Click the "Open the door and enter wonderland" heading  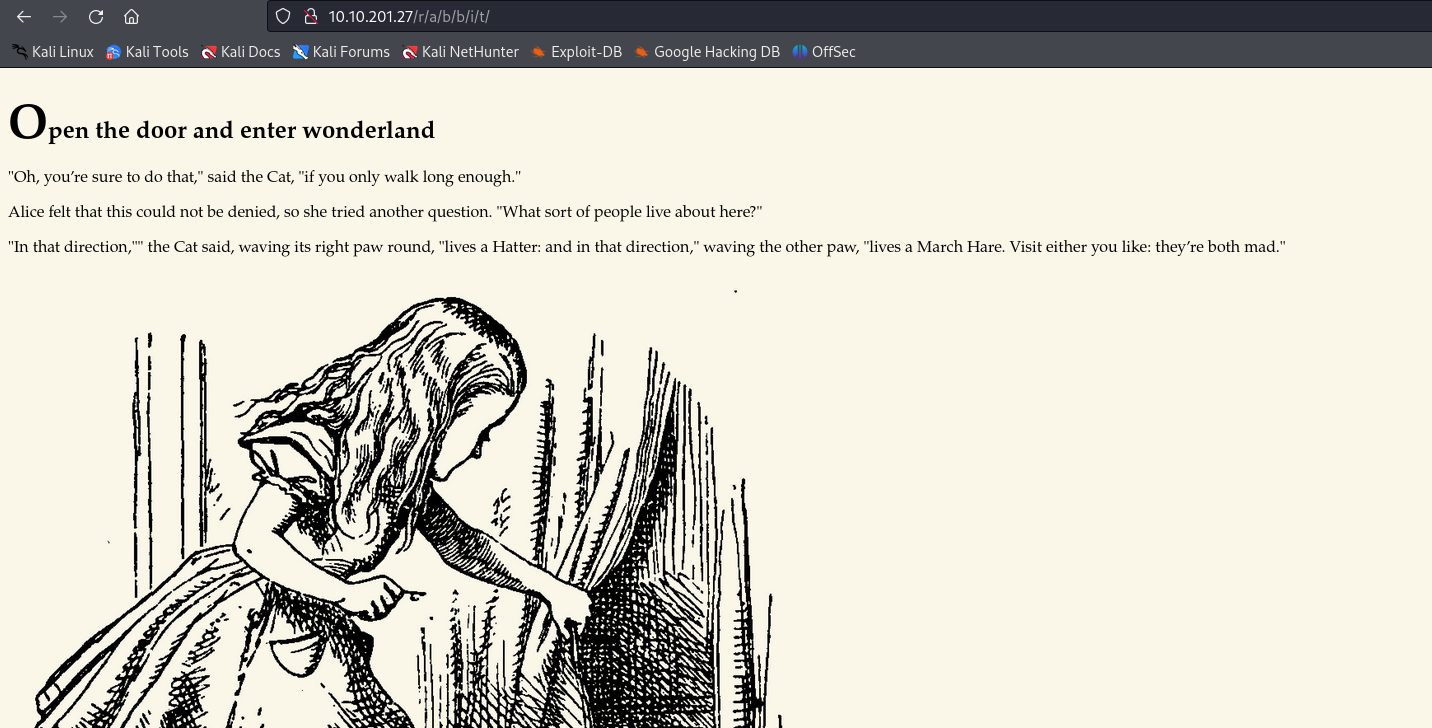222,124
